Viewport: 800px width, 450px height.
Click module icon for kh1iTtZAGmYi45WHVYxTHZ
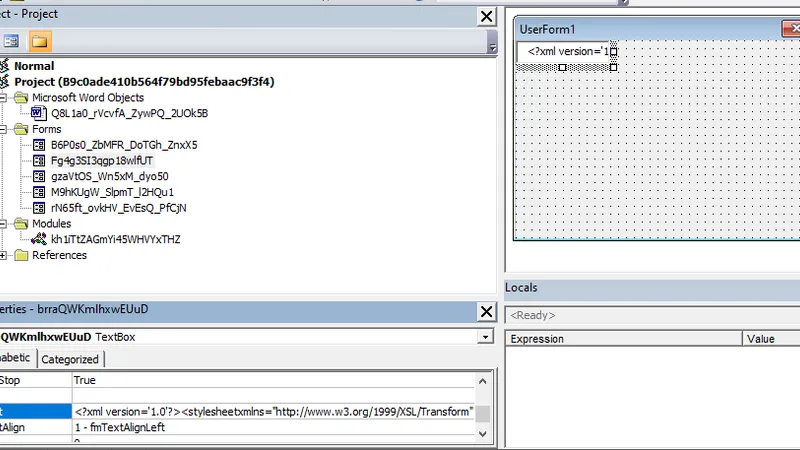point(39,239)
